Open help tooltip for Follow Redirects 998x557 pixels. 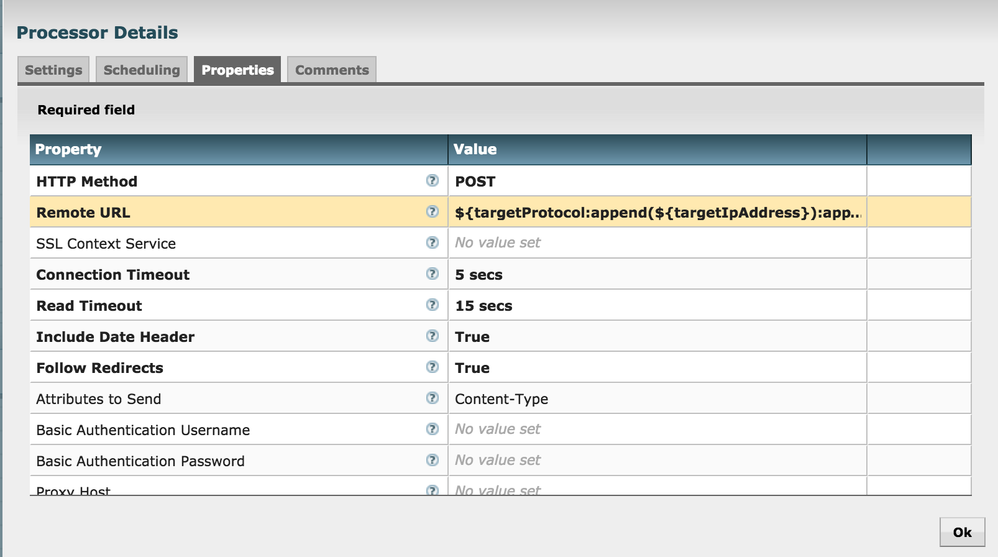(432, 367)
